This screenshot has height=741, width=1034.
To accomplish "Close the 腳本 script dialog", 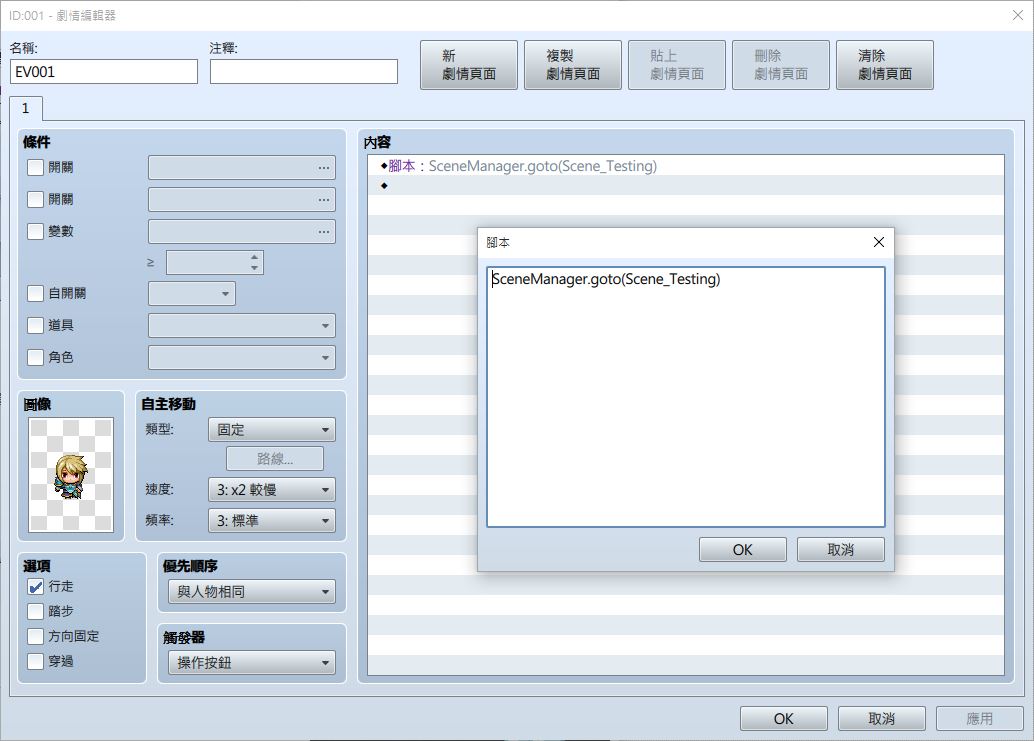I will (878, 243).
